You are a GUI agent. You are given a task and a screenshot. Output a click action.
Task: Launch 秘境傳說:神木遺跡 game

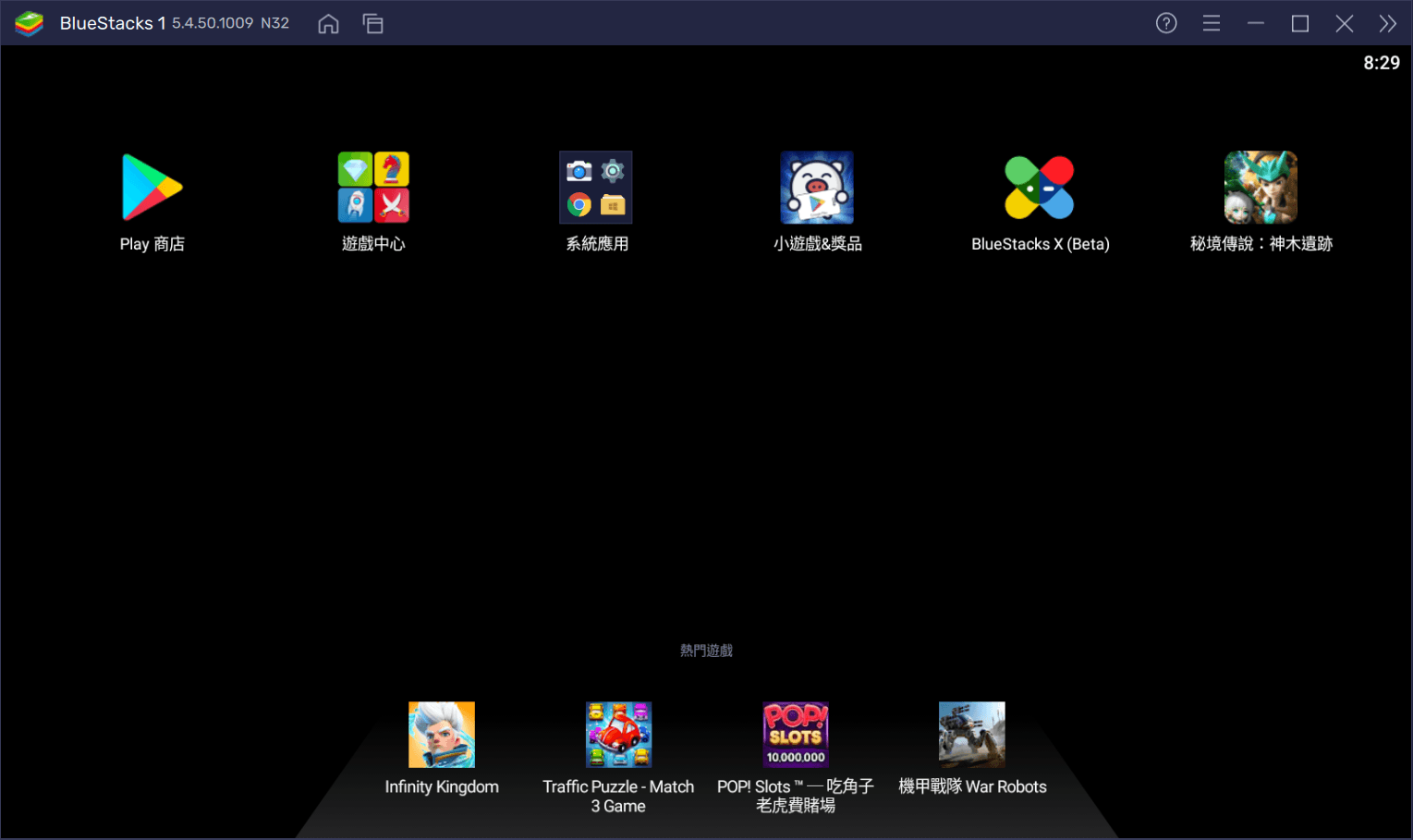[x=1261, y=188]
